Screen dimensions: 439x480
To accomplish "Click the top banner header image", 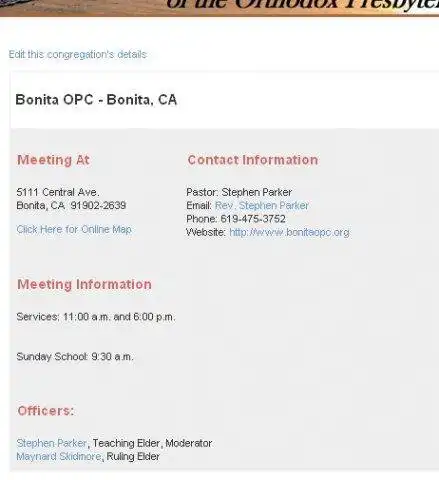I will [x=219, y=8].
